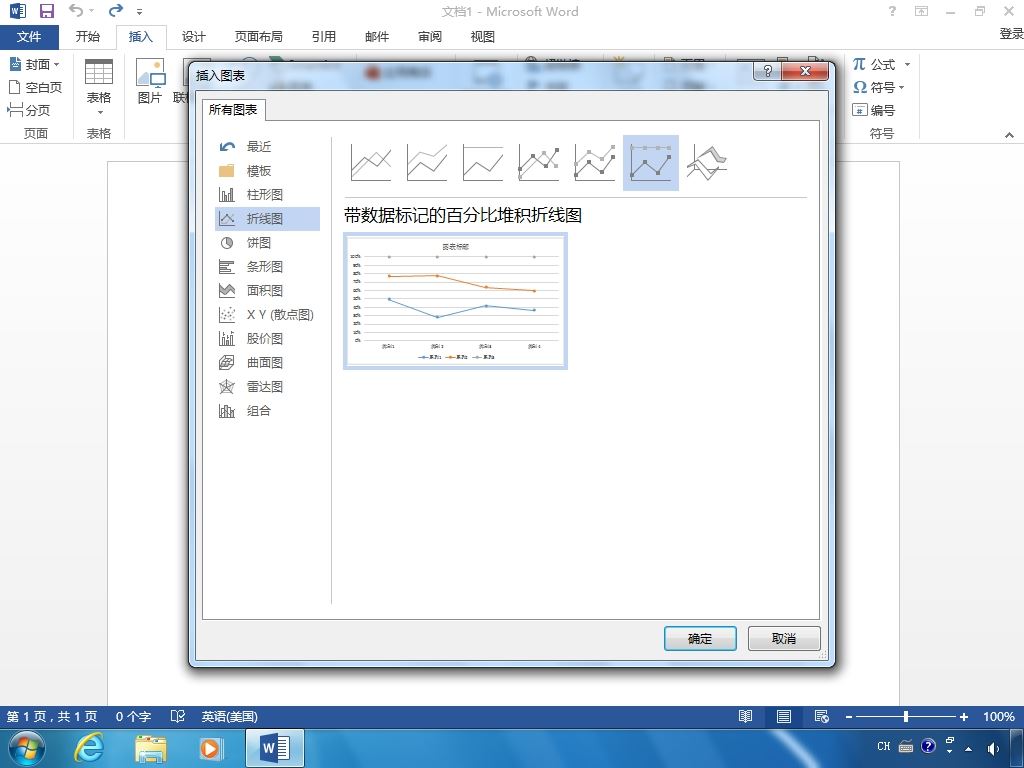1024x768 pixels.
Task: Sign in via 登录 link
Action: 1011,34
